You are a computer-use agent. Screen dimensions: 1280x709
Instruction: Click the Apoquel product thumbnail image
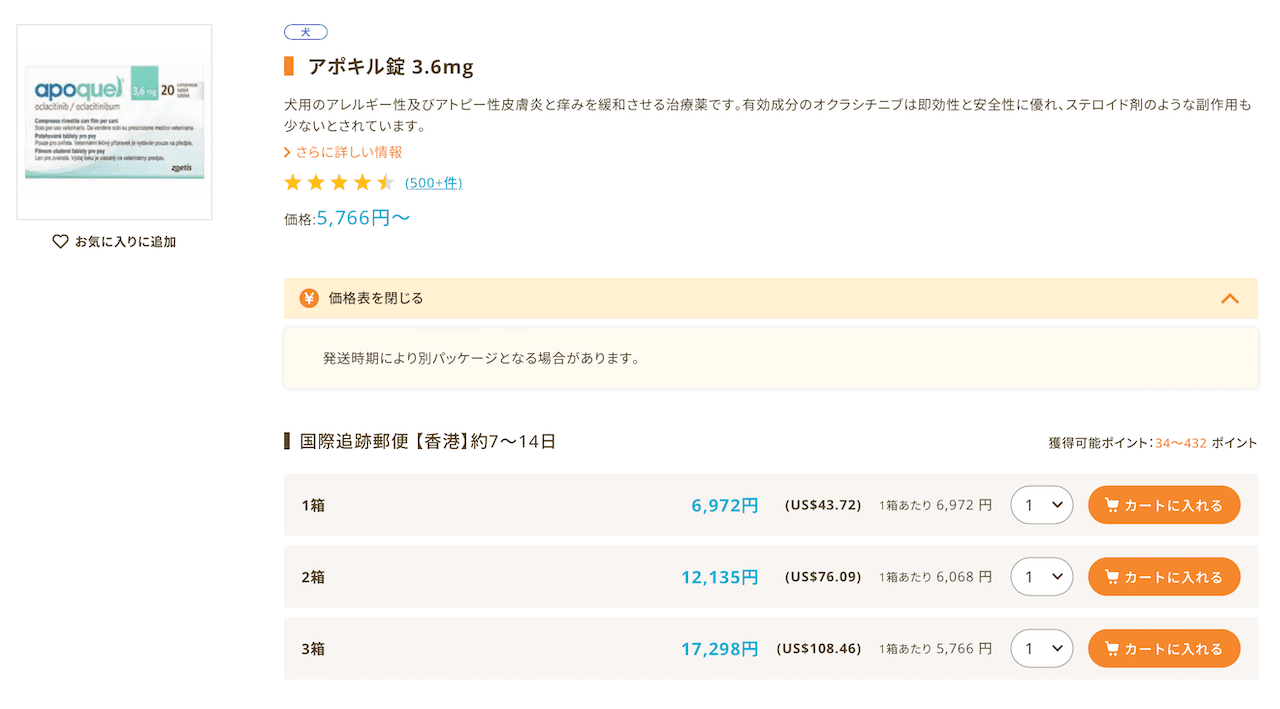click(114, 122)
